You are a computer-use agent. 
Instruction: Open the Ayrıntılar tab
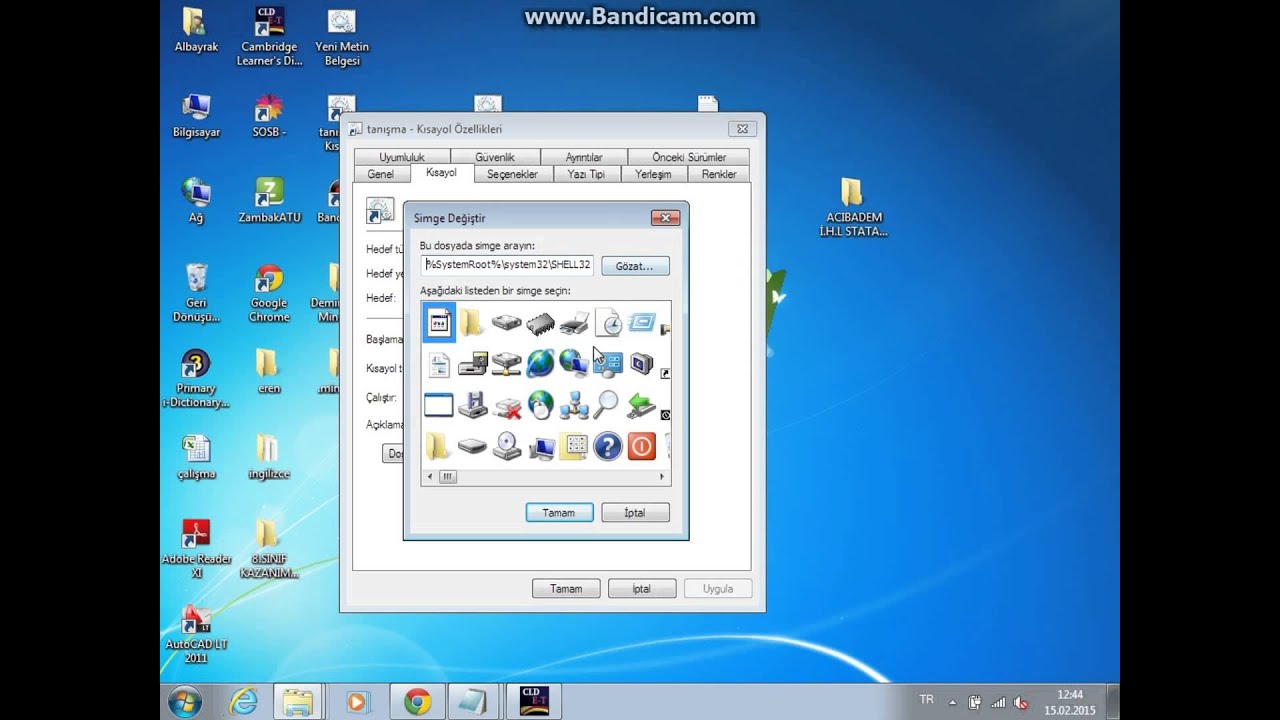[584, 157]
